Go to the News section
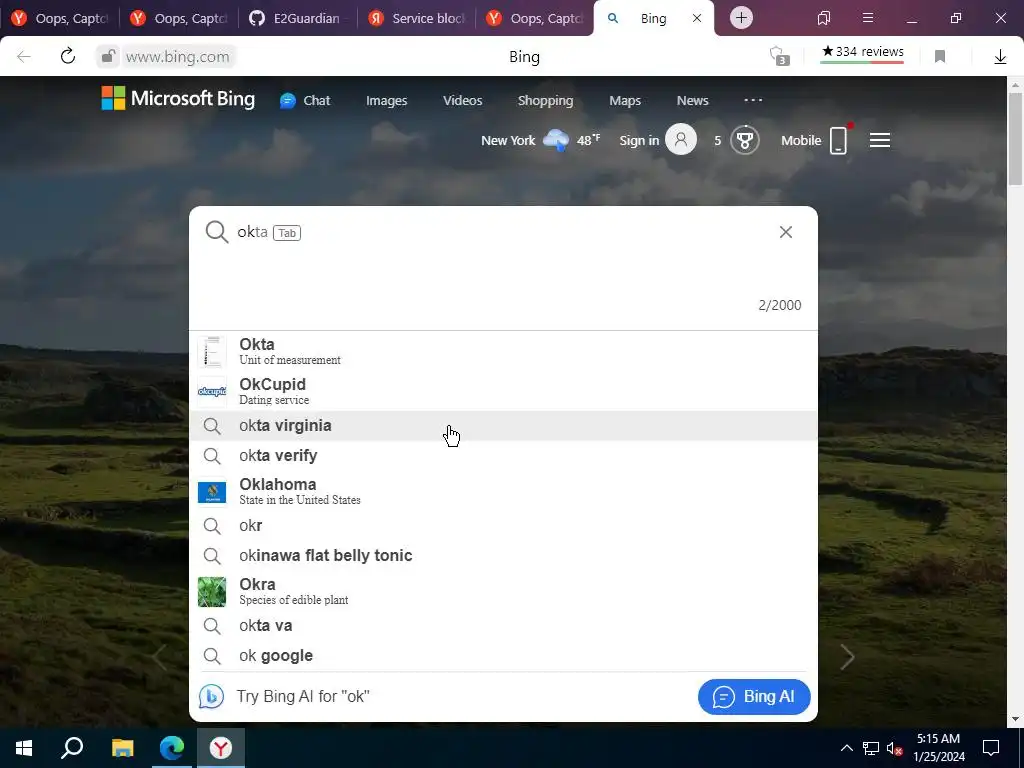This screenshot has width=1024, height=768. [x=692, y=101]
